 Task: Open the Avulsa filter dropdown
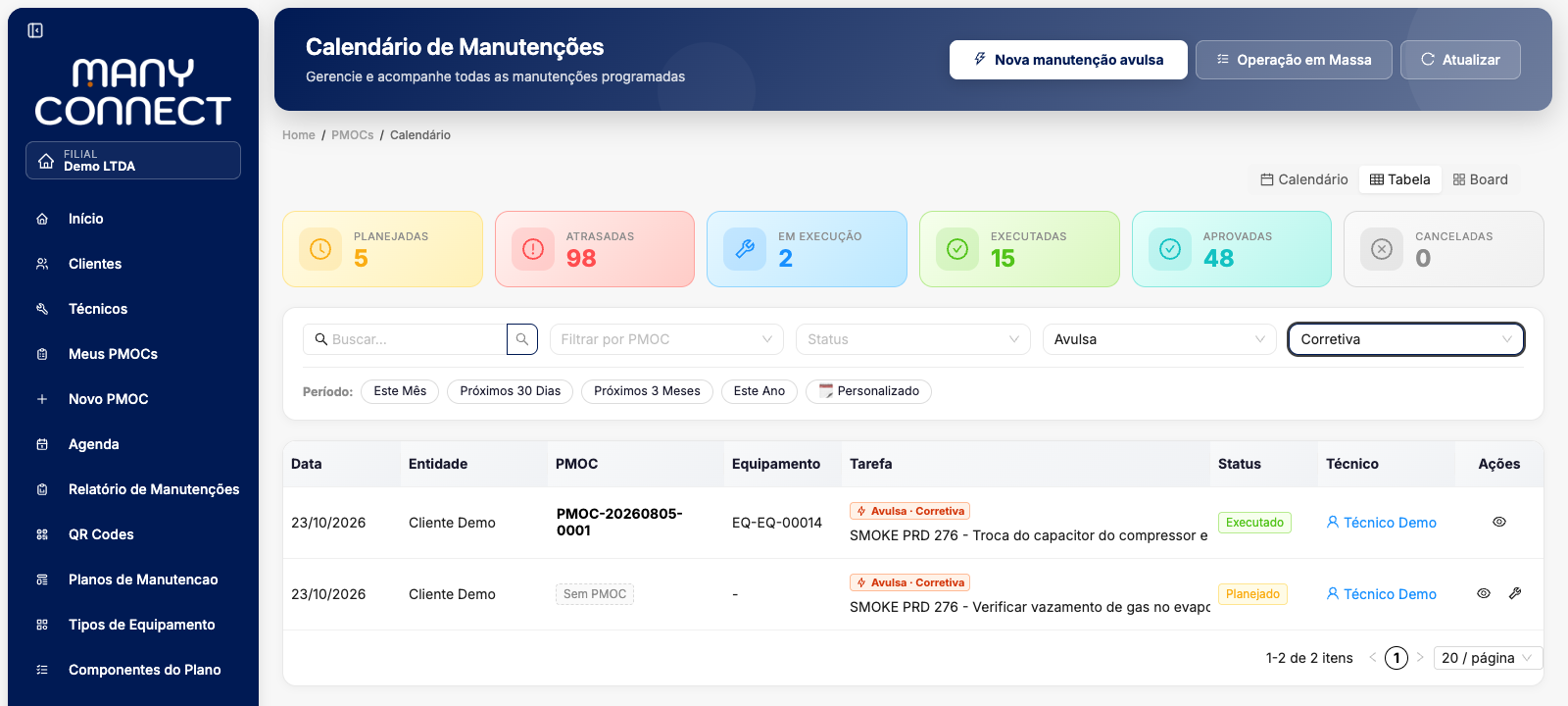click(x=1159, y=339)
